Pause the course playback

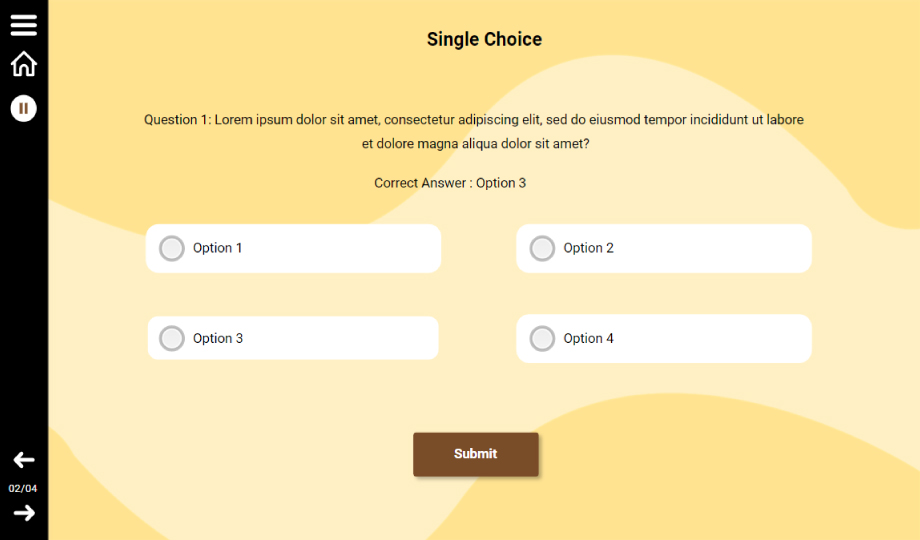[24, 108]
